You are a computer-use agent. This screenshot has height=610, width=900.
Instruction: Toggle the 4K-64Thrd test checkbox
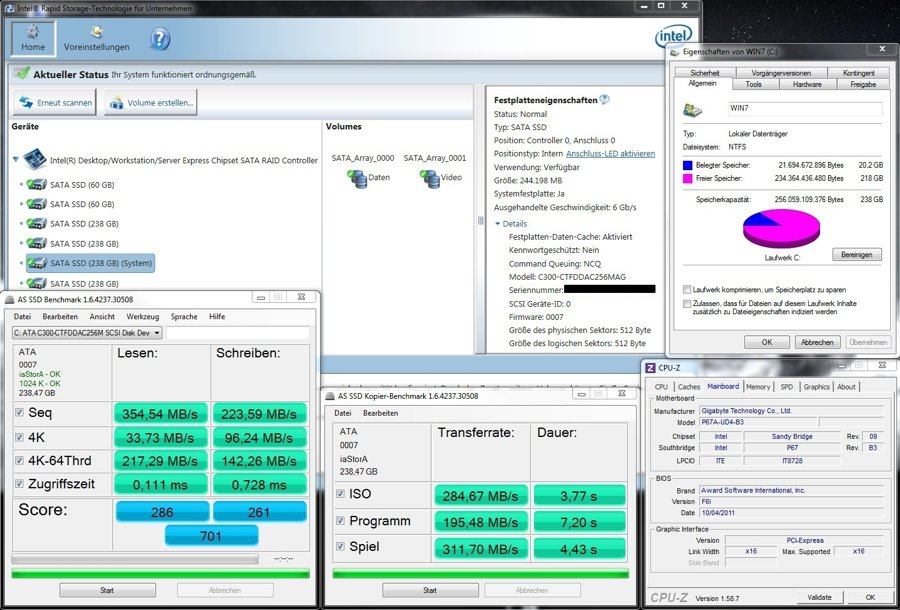click(x=20, y=460)
